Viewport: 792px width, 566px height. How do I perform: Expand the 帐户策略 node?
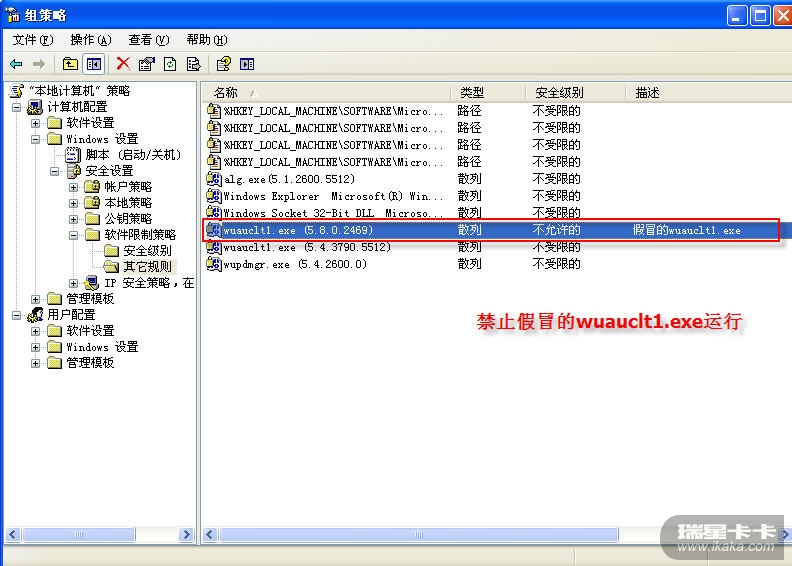(x=74, y=187)
